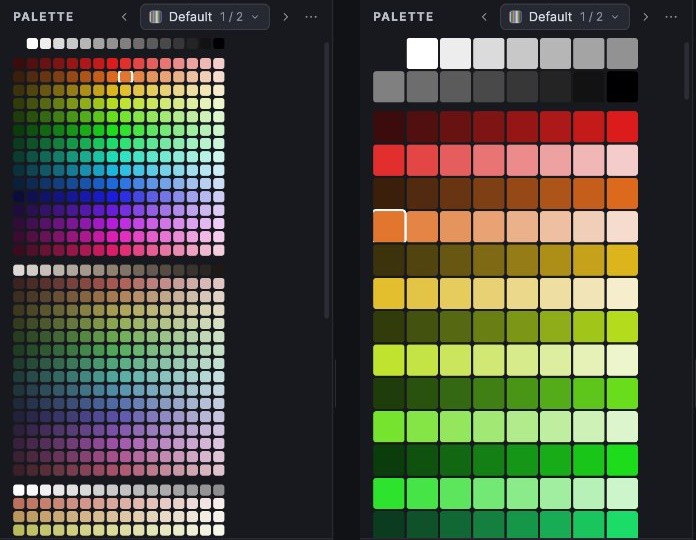Click the palette icon beside Default in right panel

[515, 17]
